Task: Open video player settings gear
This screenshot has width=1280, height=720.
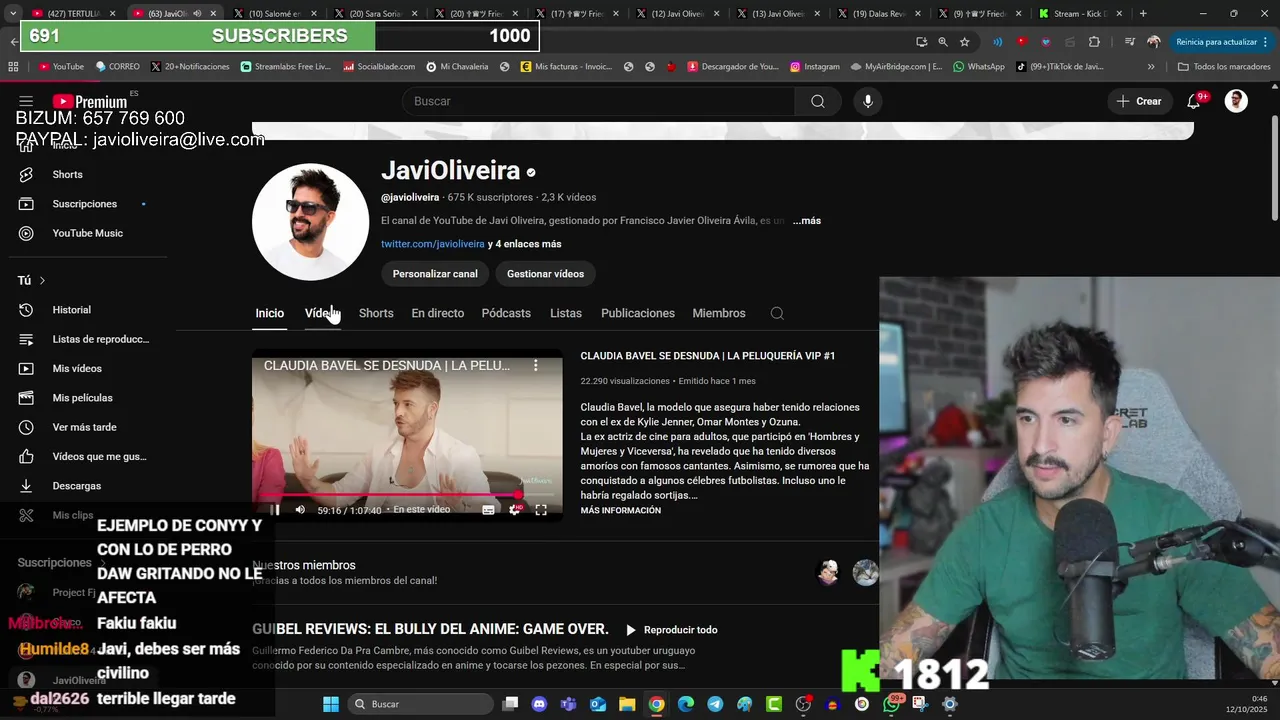Action: (x=515, y=510)
